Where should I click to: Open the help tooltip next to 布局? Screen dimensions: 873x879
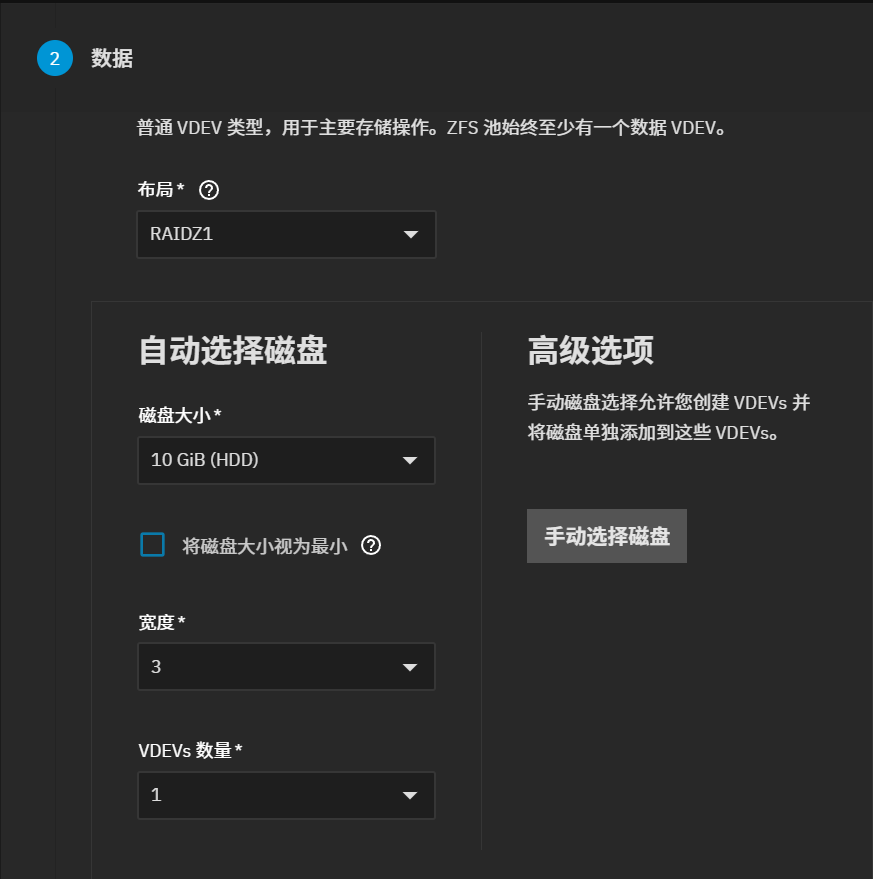pyautogui.click(x=209, y=190)
